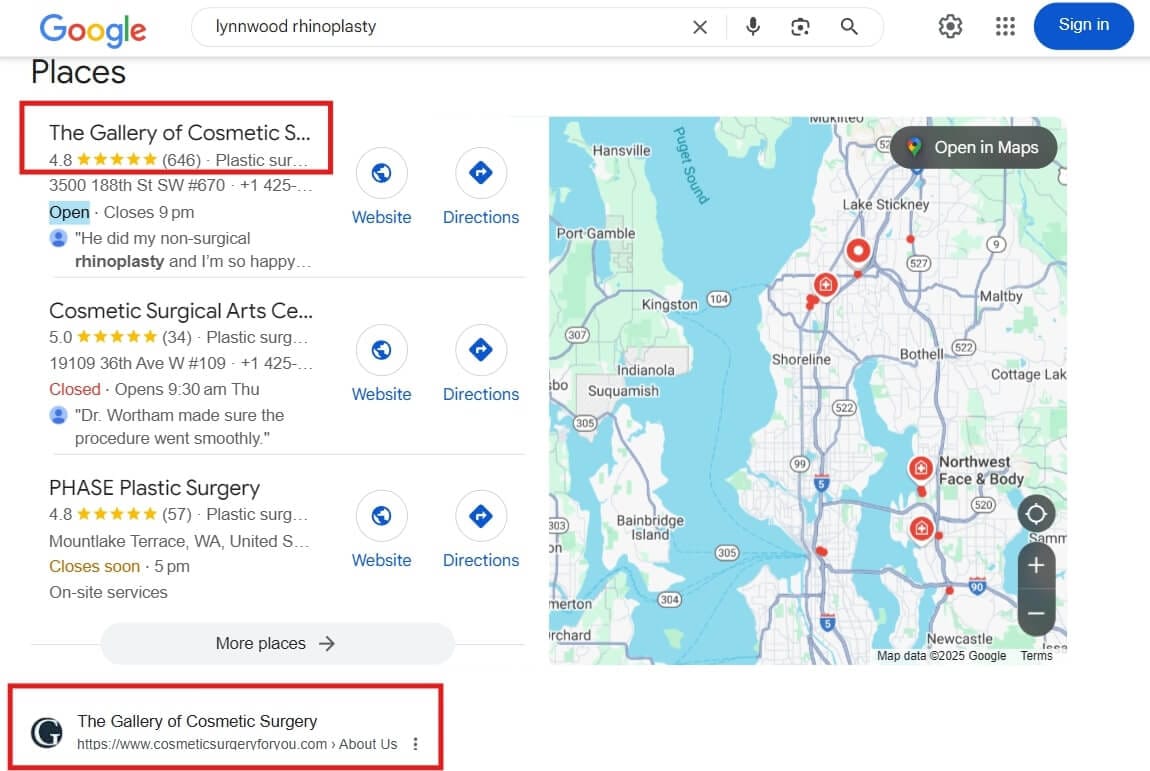Click "Closes soon · 5 pm" hours text
This screenshot has height=771, width=1150.
(119, 567)
